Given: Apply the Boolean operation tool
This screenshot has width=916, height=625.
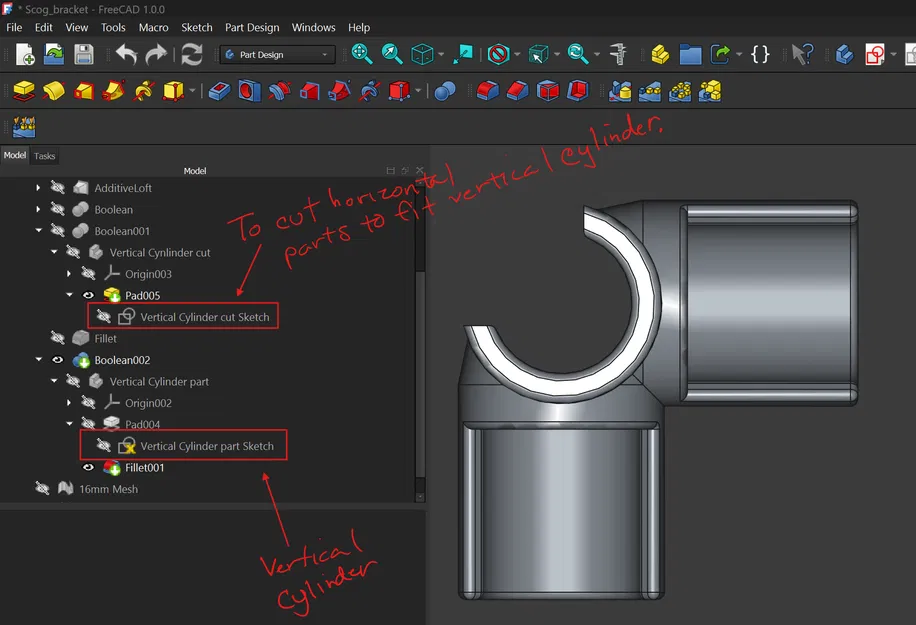Looking at the screenshot, I should (x=445, y=91).
